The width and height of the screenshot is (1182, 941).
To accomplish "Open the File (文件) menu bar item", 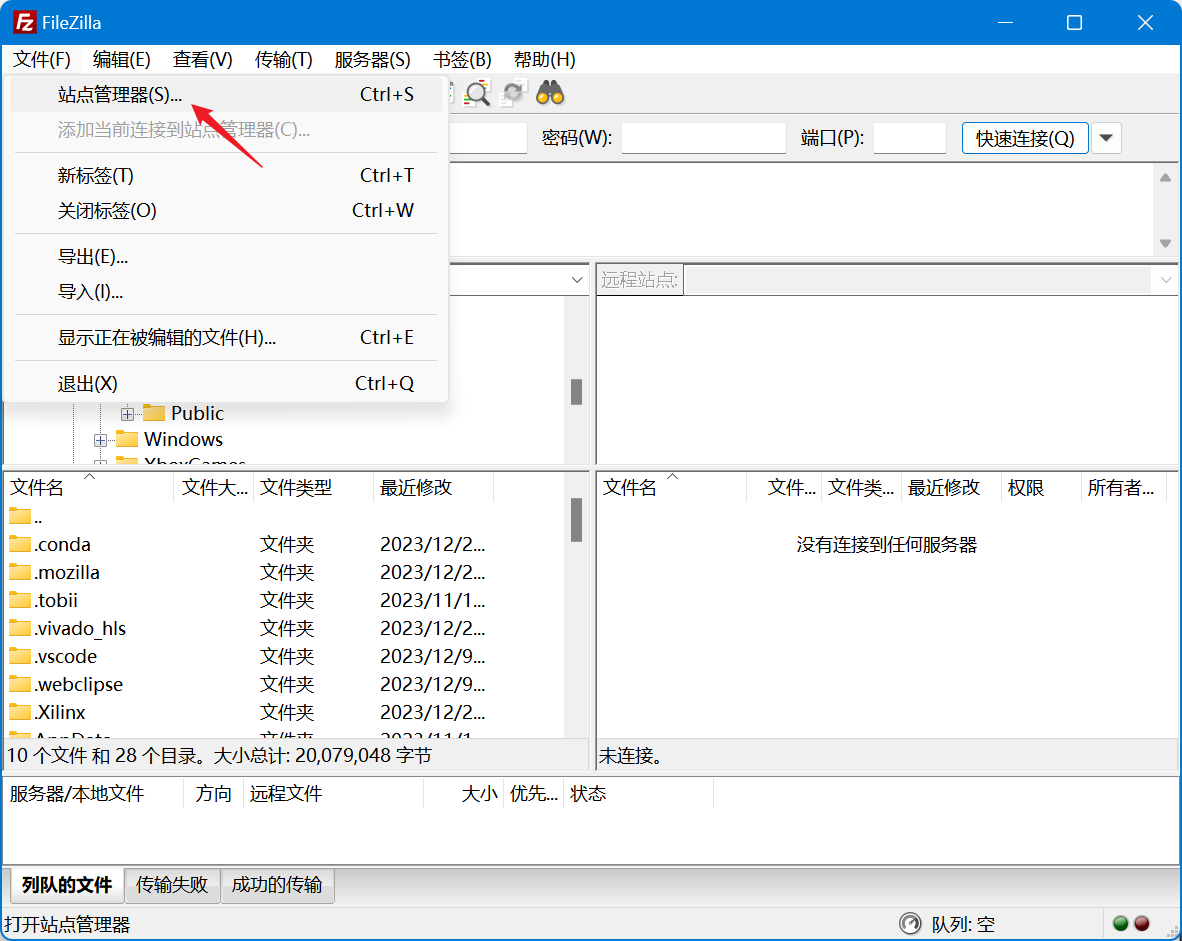I will (x=41, y=60).
